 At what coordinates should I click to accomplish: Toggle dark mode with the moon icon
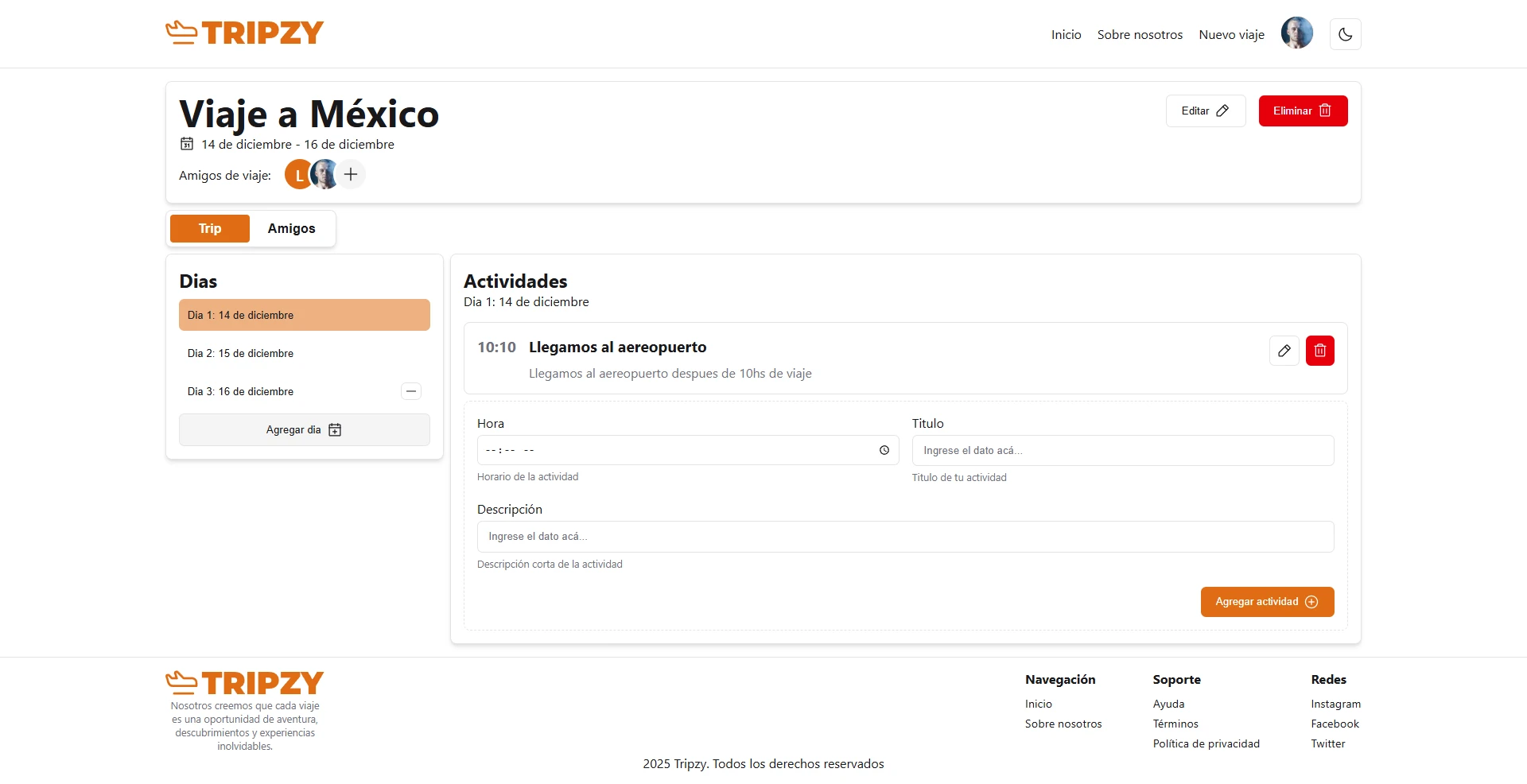1345,33
